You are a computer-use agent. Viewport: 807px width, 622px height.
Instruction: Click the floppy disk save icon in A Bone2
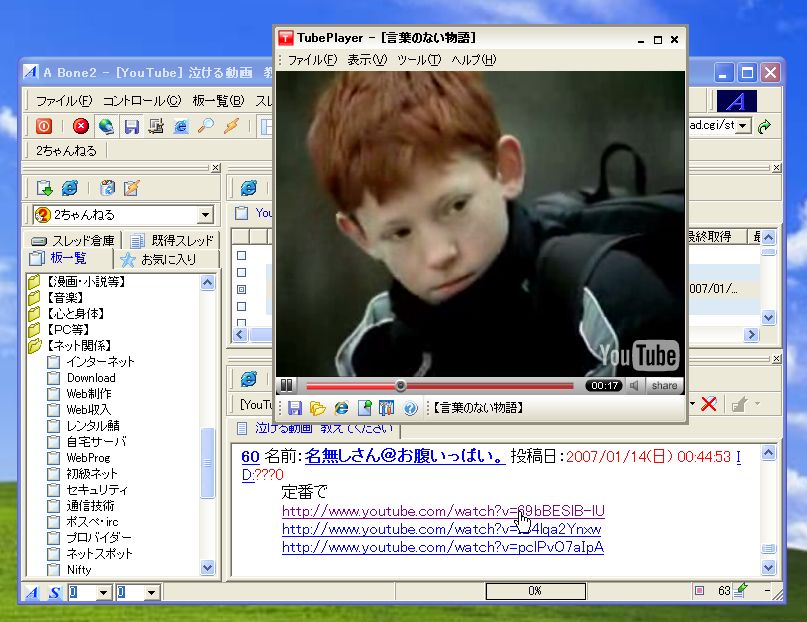(x=132, y=126)
